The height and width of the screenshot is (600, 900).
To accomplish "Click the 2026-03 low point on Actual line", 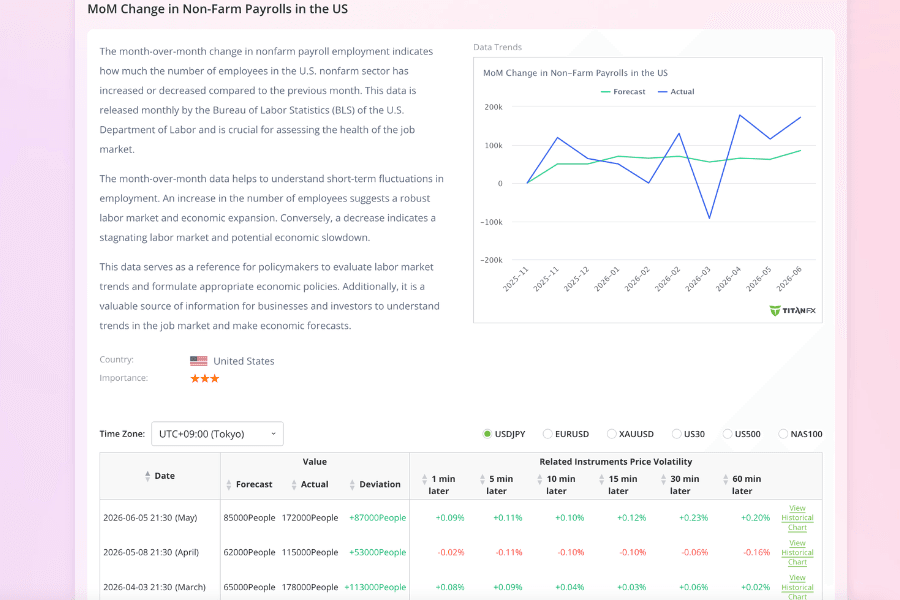I will tap(709, 218).
